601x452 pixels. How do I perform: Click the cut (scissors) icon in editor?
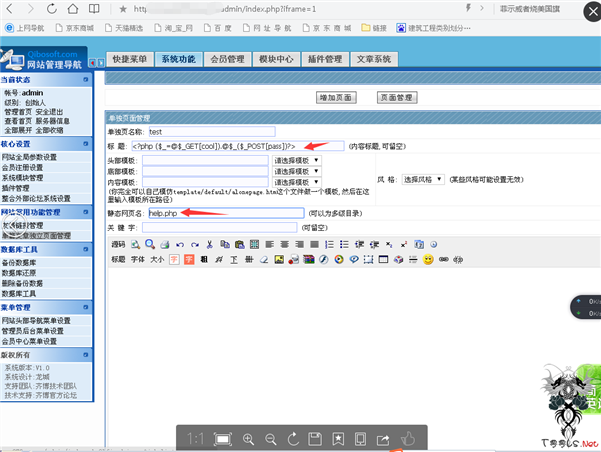(x=210, y=244)
